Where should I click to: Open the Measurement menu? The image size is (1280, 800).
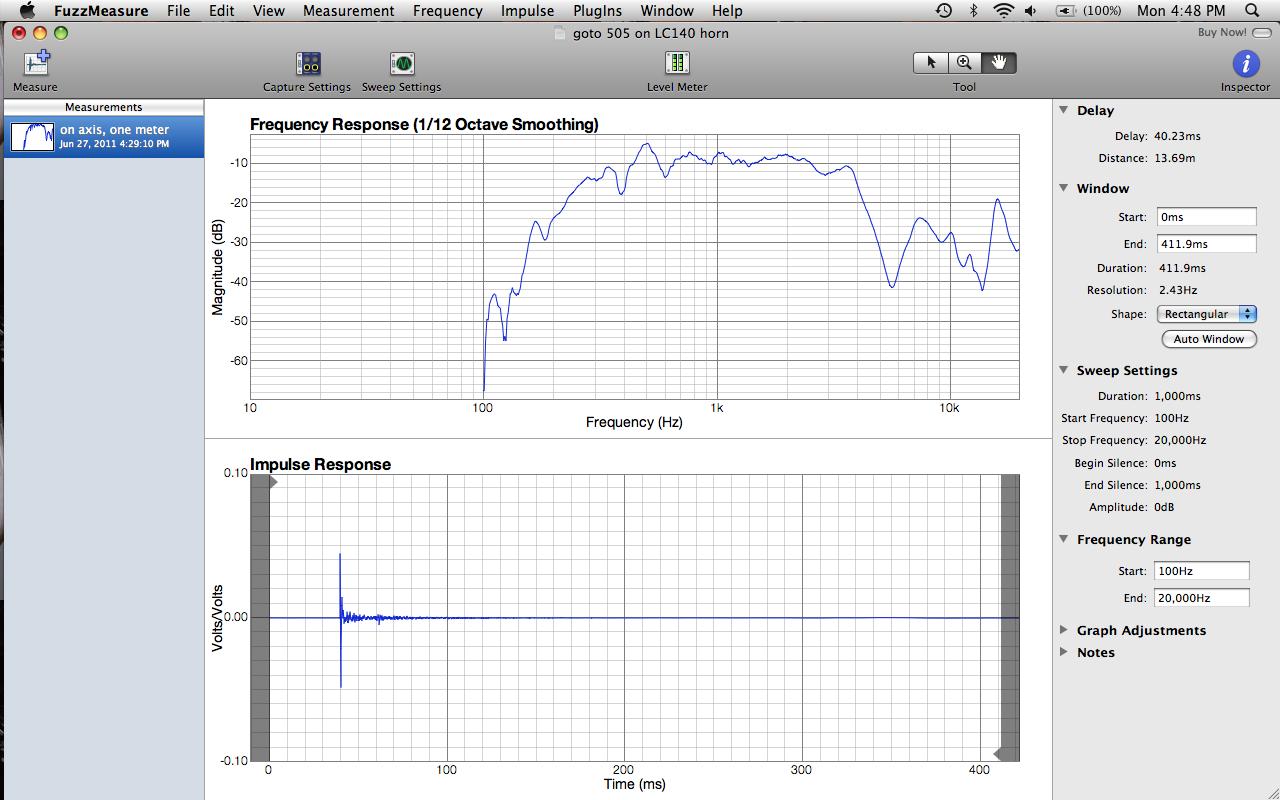(x=348, y=10)
